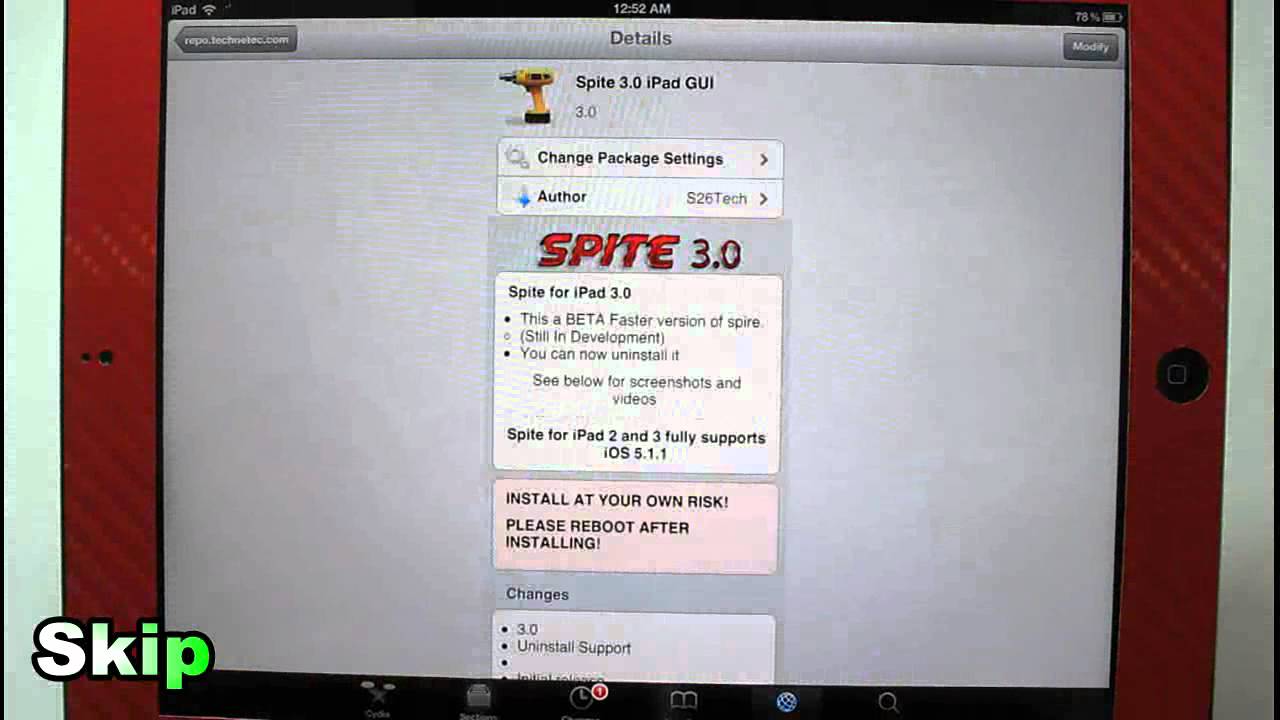The image size is (1280, 720).
Task: Tap the 'PLEASE REBOOT AFTER INSTALLING!' text
Action: coord(597,535)
